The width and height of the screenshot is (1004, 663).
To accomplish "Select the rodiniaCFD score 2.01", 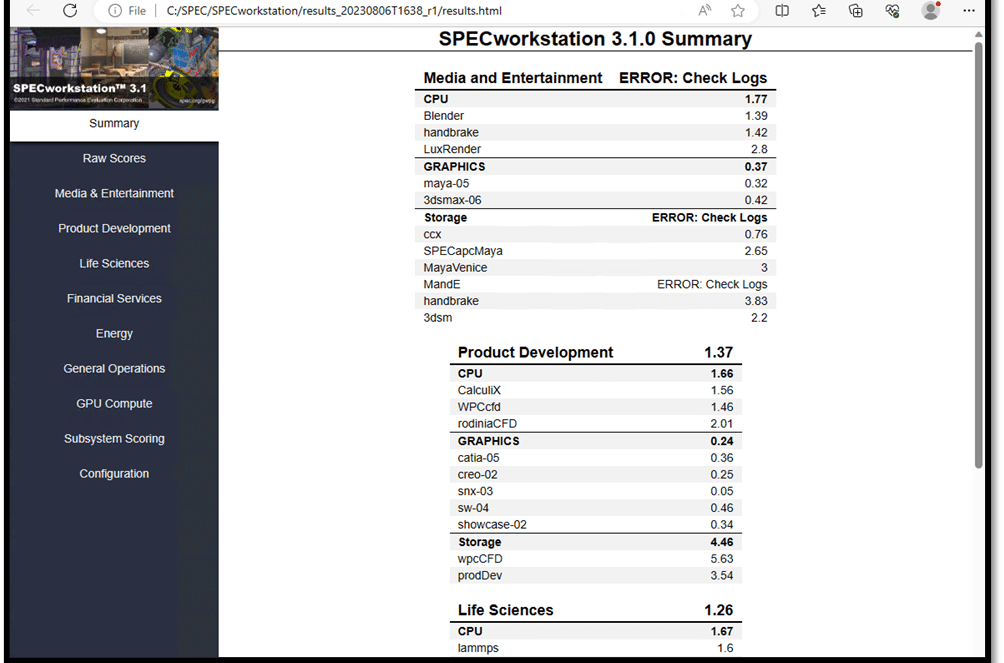I will [x=722, y=424].
